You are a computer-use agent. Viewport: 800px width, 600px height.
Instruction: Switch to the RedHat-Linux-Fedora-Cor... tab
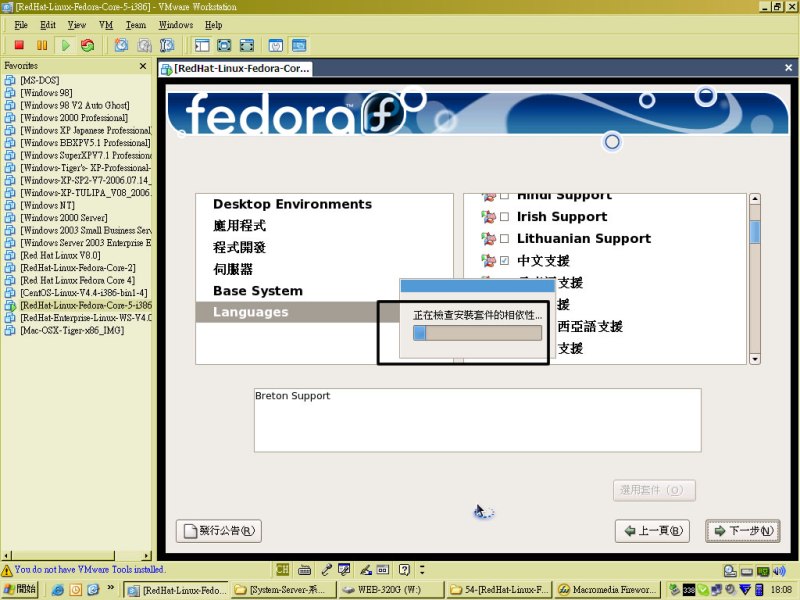point(236,68)
